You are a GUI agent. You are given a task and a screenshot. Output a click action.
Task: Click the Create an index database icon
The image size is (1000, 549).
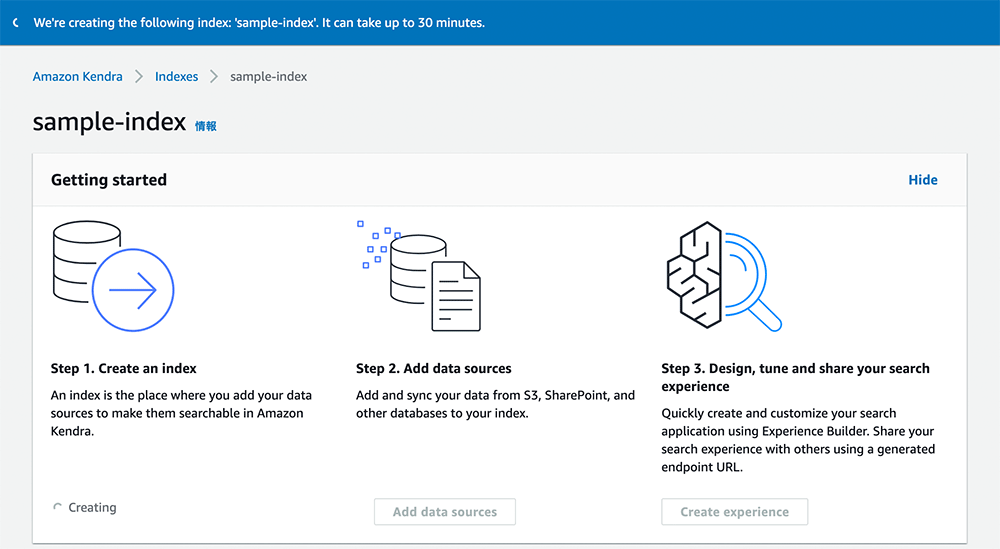click(x=113, y=275)
